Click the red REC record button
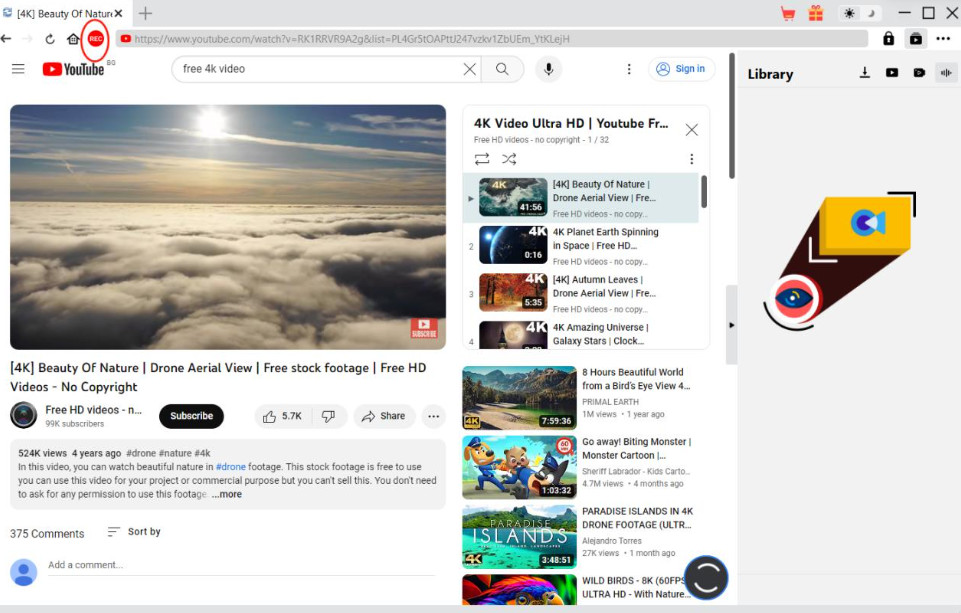 coord(96,39)
